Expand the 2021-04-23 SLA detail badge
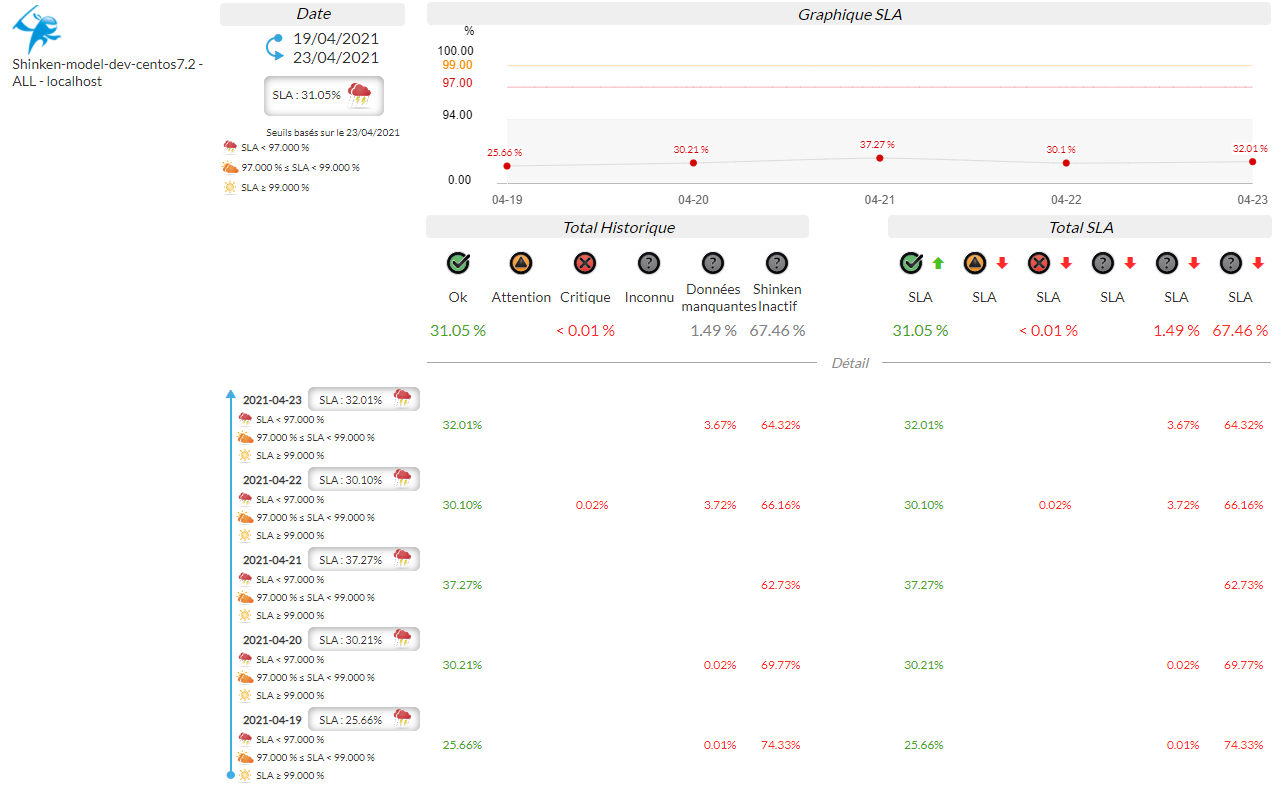 (x=363, y=399)
